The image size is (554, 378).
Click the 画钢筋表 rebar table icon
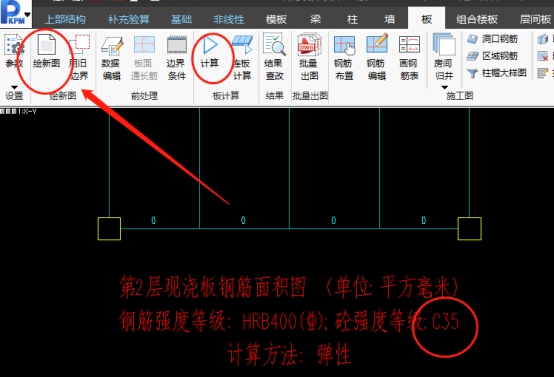pyautogui.click(x=409, y=57)
